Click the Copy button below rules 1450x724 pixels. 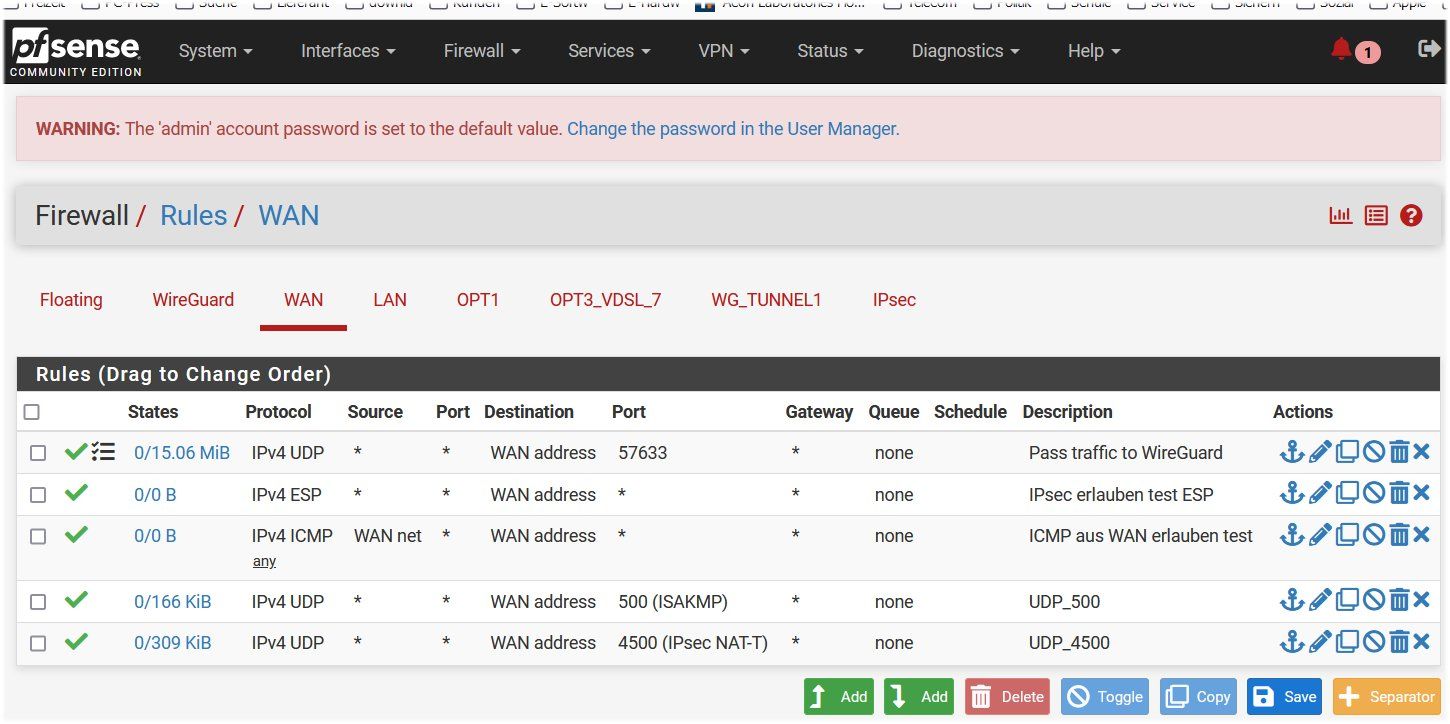[1199, 696]
